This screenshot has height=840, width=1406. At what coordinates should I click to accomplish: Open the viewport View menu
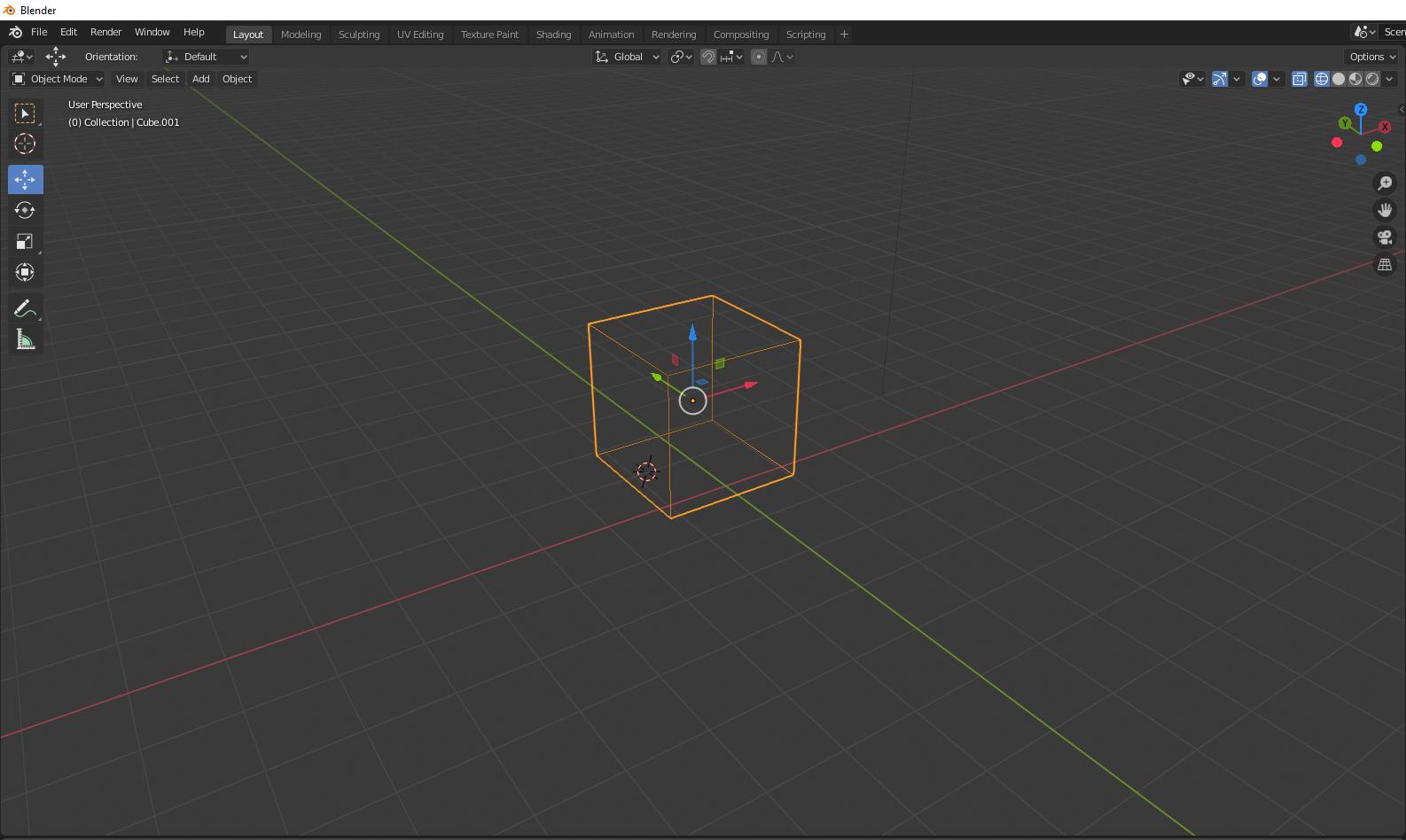click(x=127, y=79)
